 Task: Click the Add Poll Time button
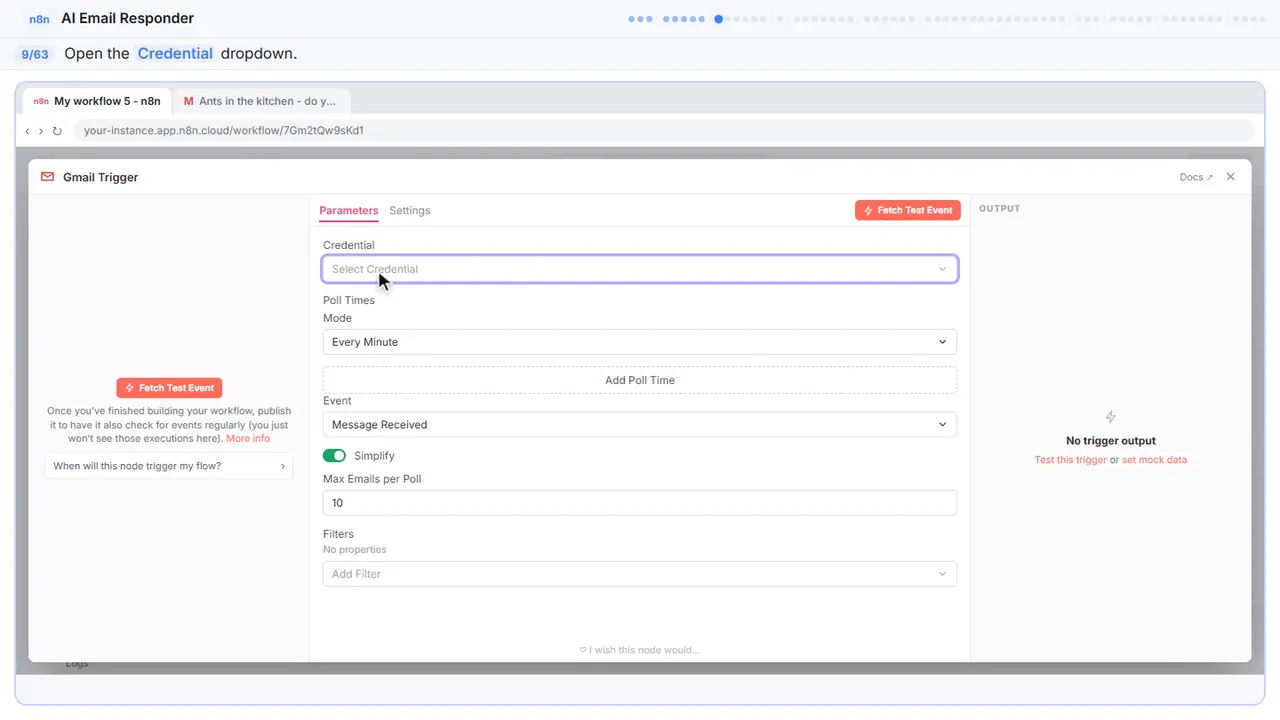pos(640,380)
